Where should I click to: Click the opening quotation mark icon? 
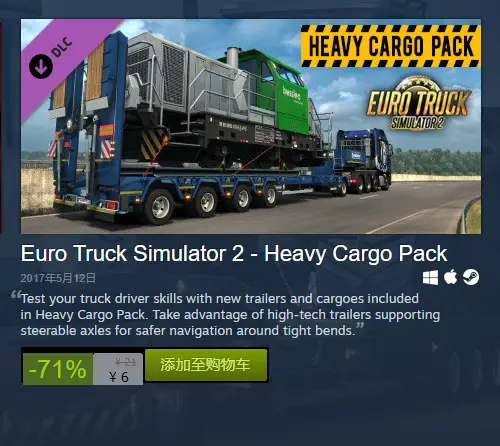16,294
